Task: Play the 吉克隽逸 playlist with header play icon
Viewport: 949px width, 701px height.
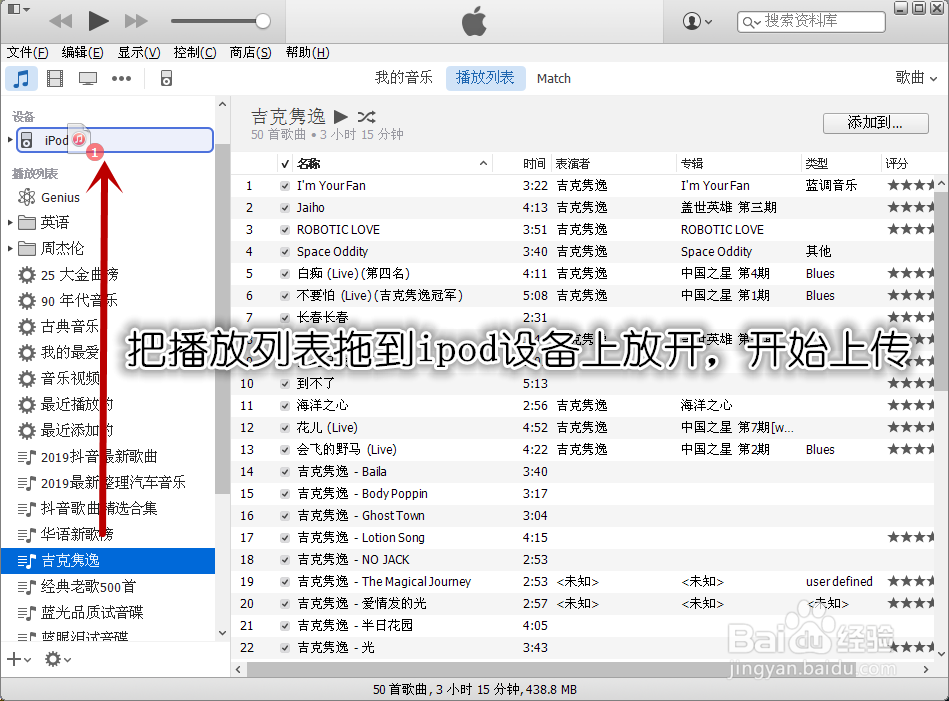Action: coord(341,116)
